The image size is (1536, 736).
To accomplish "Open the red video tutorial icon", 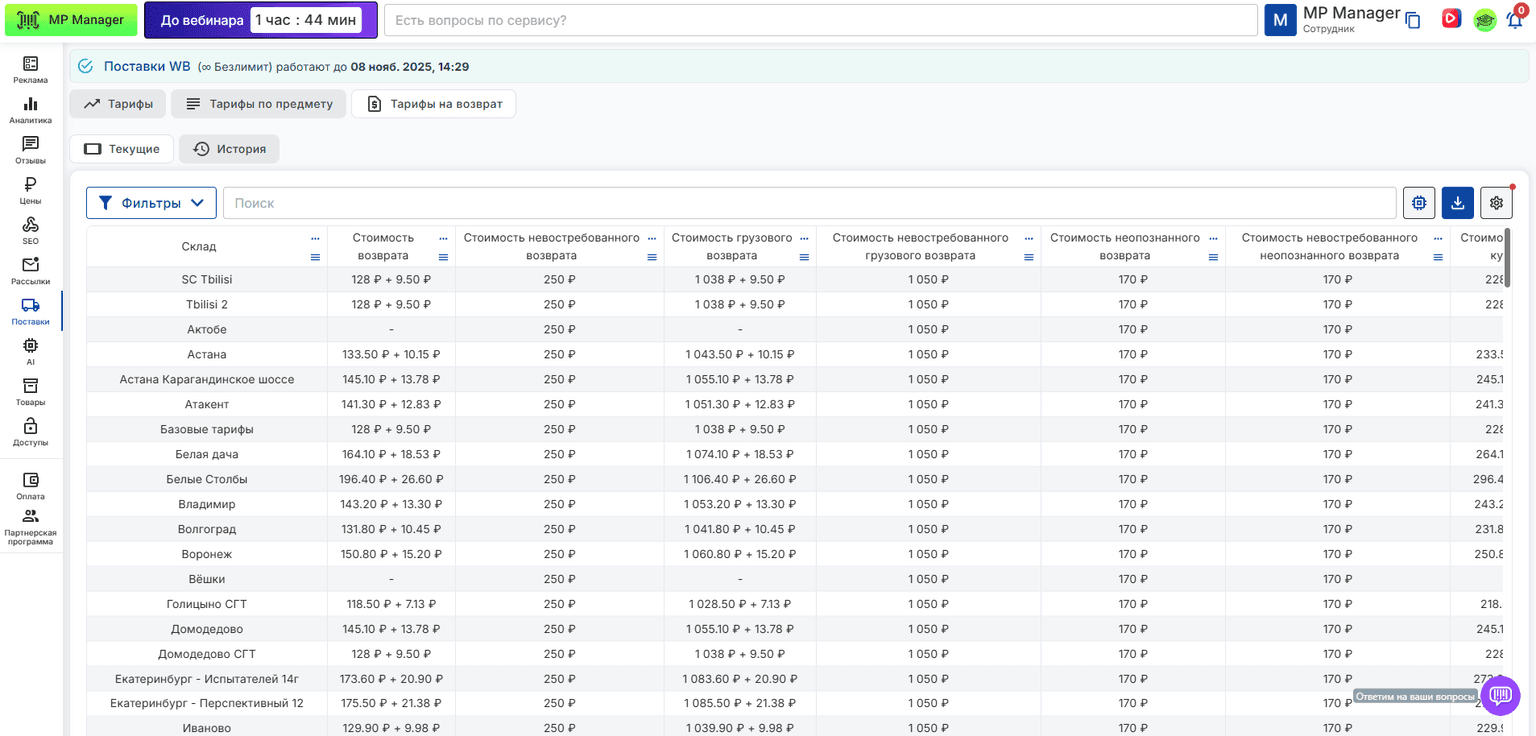I will [1450, 19].
